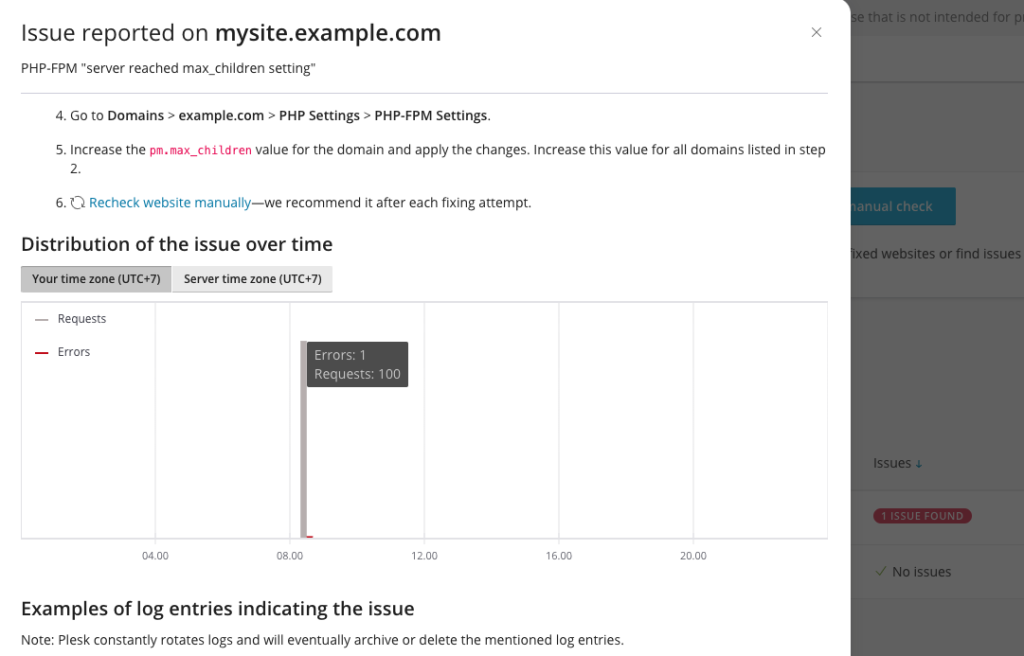Click the manual check button in background page

pyautogui.click(x=903, y=206)
